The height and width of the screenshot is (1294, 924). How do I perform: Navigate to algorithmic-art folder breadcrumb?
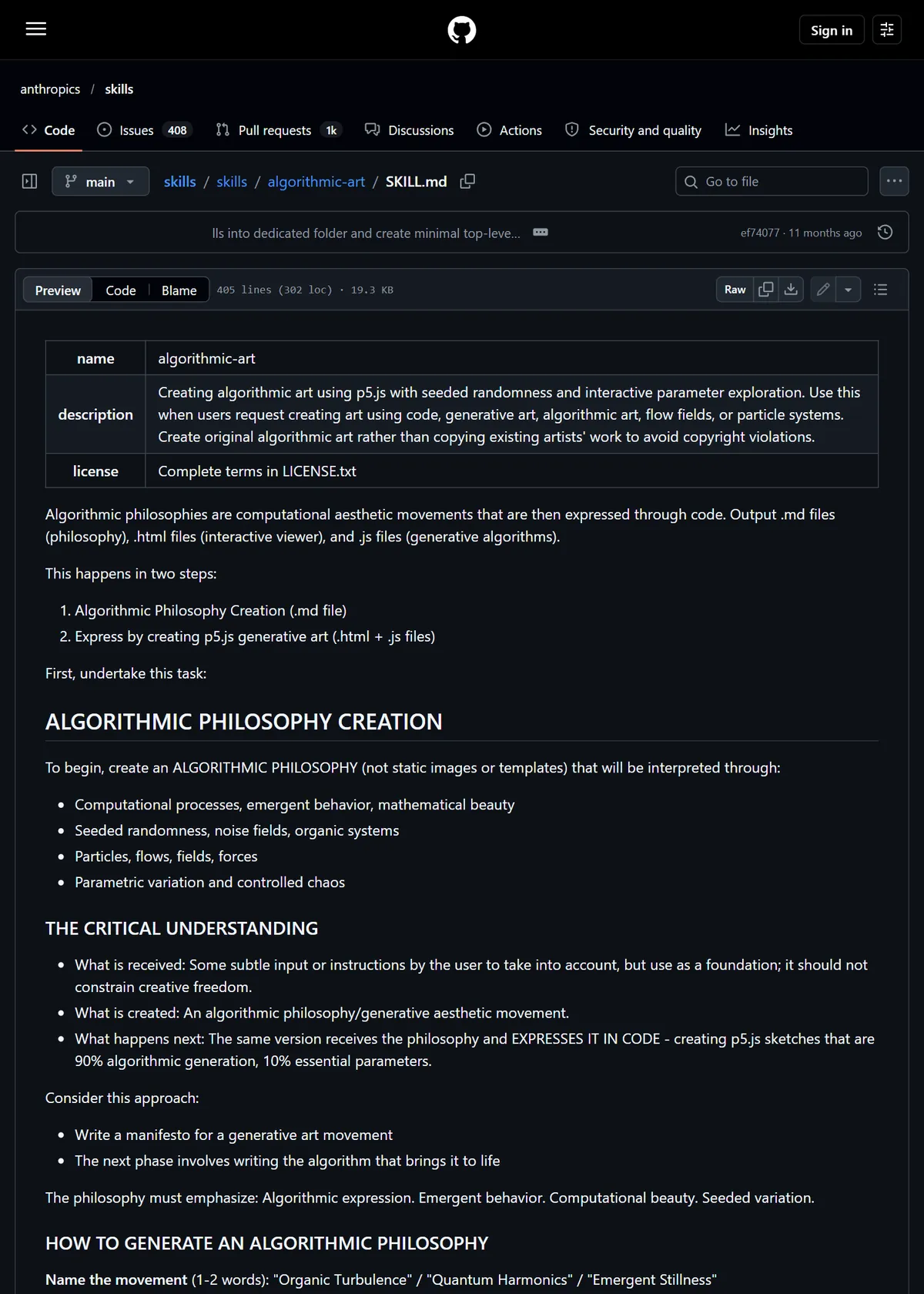(x=316, y=182)
